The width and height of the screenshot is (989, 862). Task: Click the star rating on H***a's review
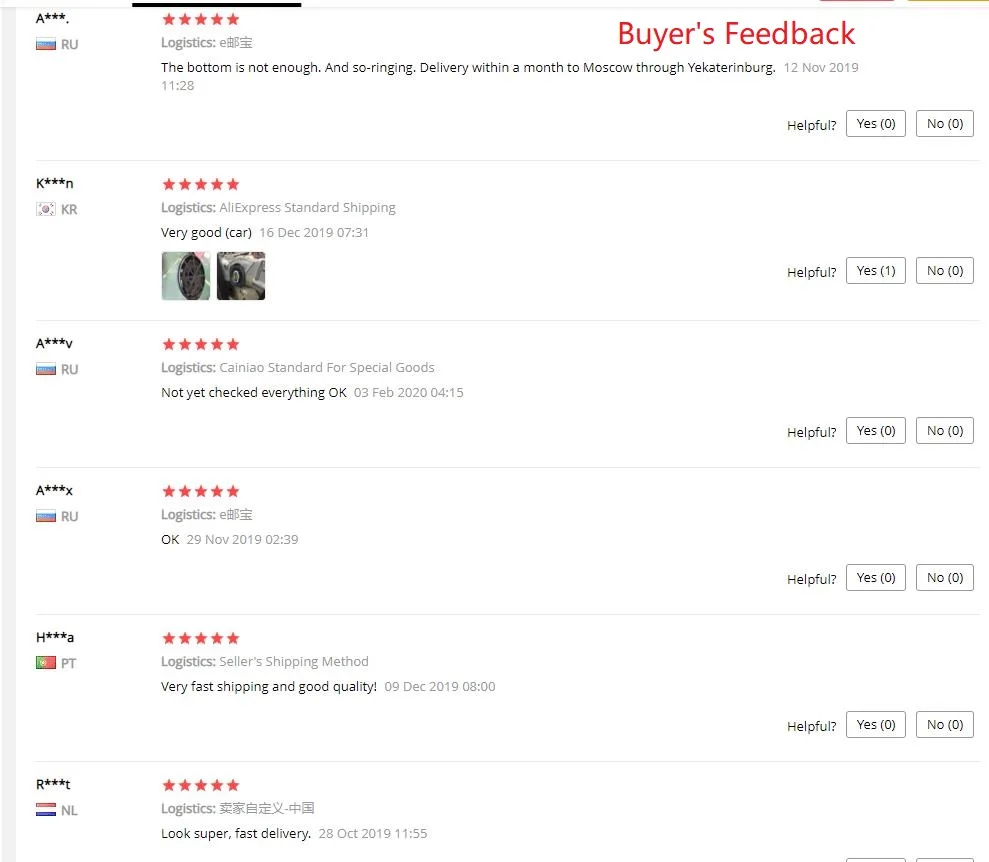tap(201, 638)
